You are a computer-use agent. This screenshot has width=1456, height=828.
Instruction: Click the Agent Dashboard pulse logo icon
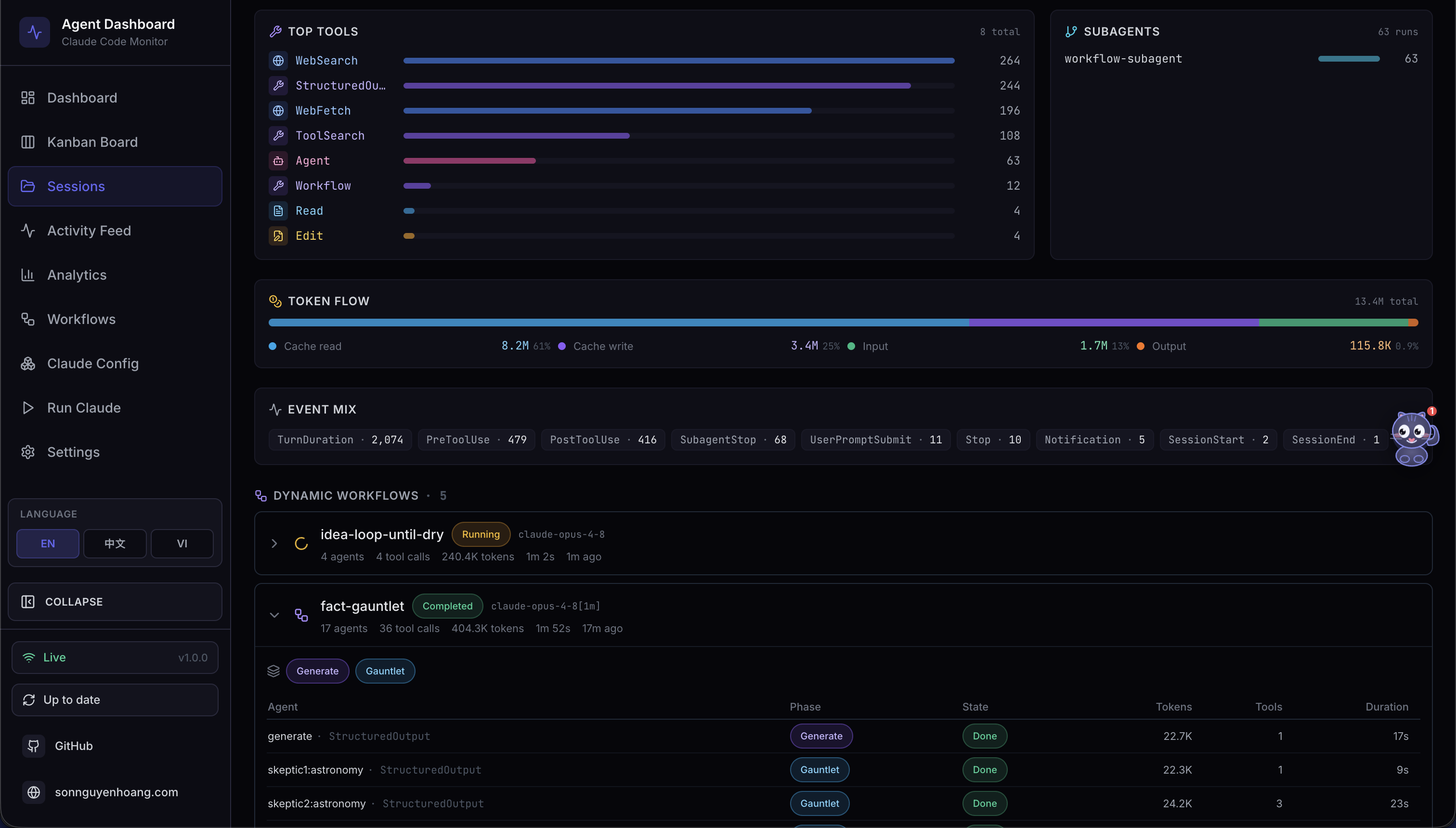click(x=35, y=32)
